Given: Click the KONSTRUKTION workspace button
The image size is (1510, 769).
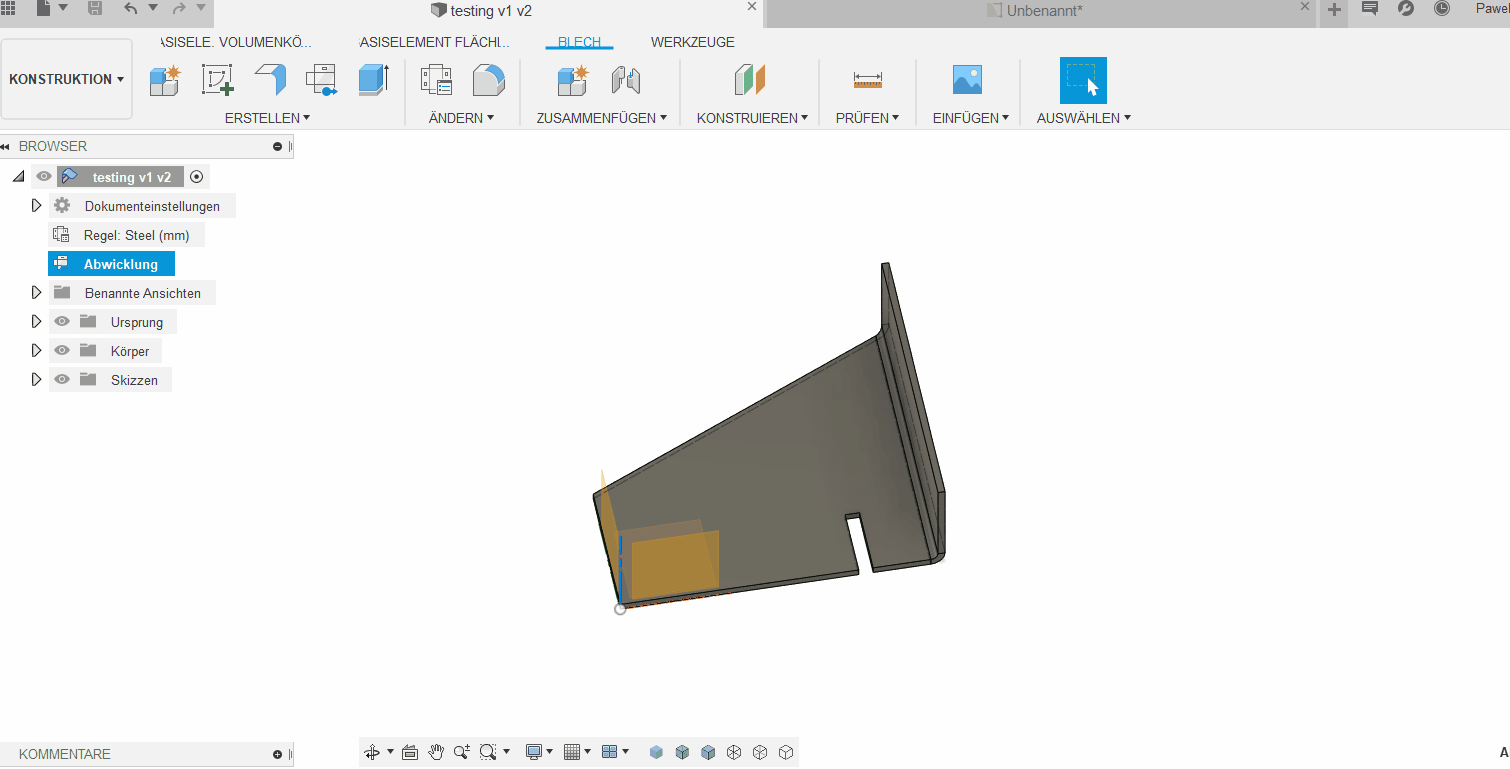Looking at the screenshot, I should click(66, 78).
